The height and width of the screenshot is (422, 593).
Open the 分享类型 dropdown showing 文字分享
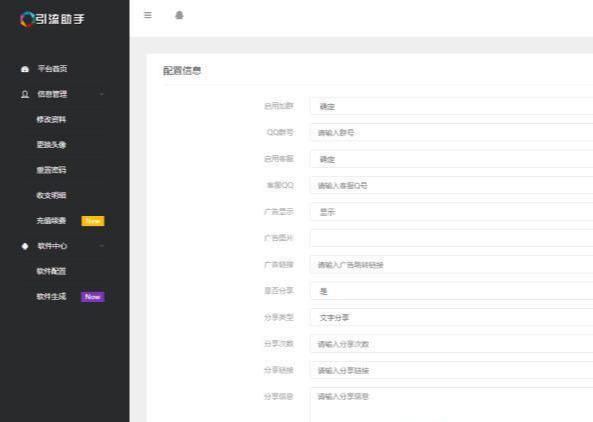pyautogui.click(x=452, y=318)
